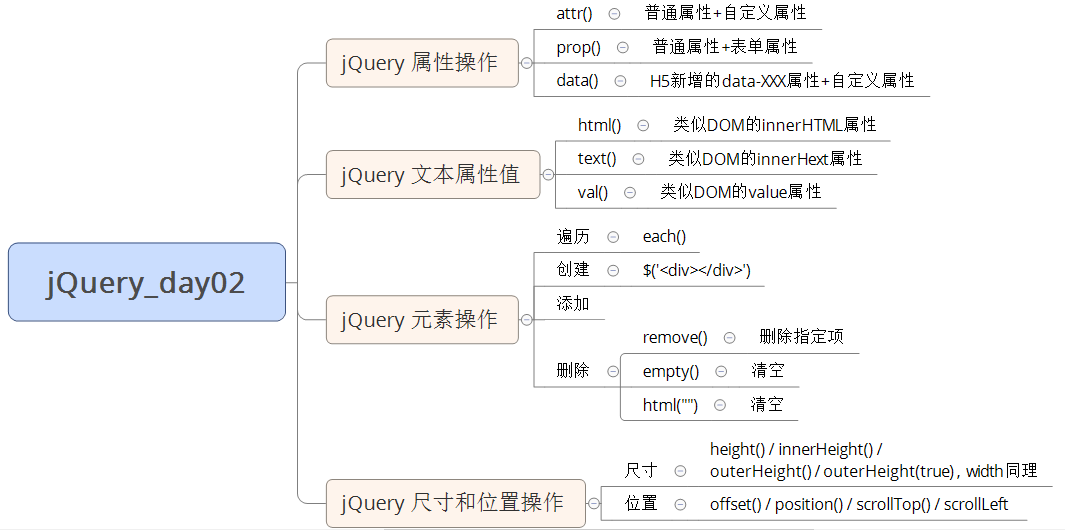Select the jQuery_day02 central topic
The image size is (1065, 530).
pyautogui.click(x=147, y=283)
